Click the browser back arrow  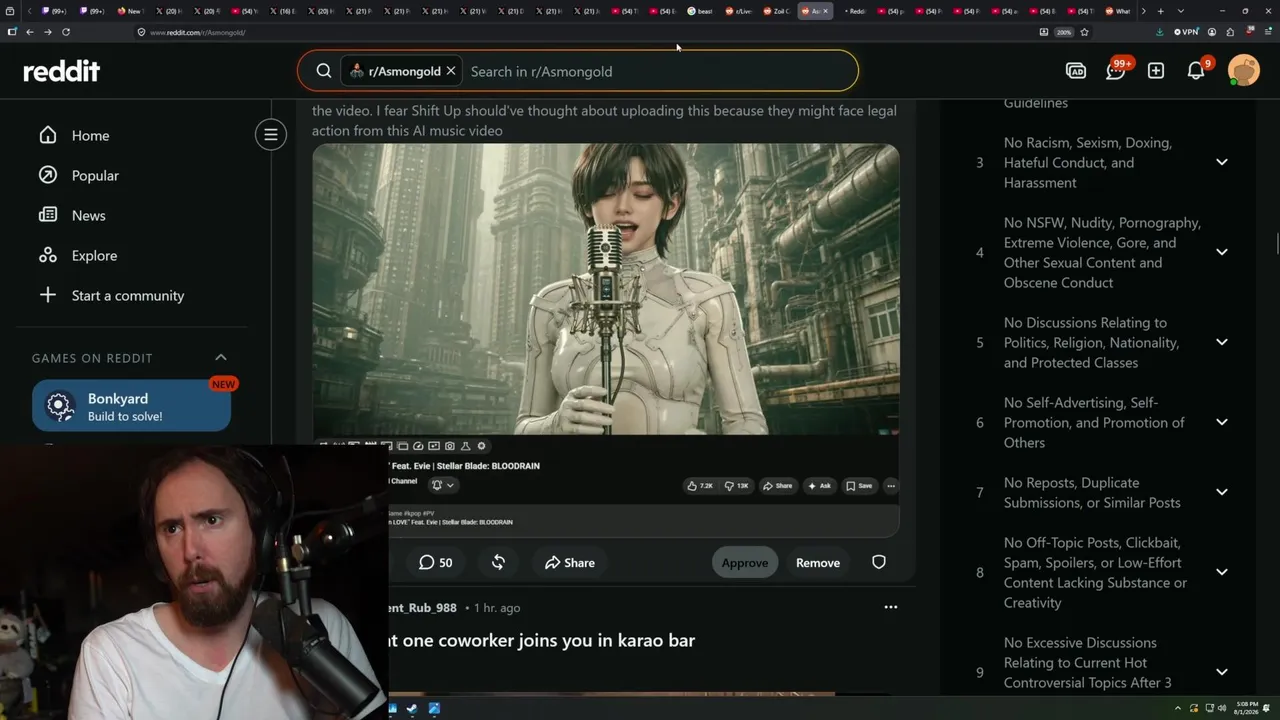coord(30,32)
